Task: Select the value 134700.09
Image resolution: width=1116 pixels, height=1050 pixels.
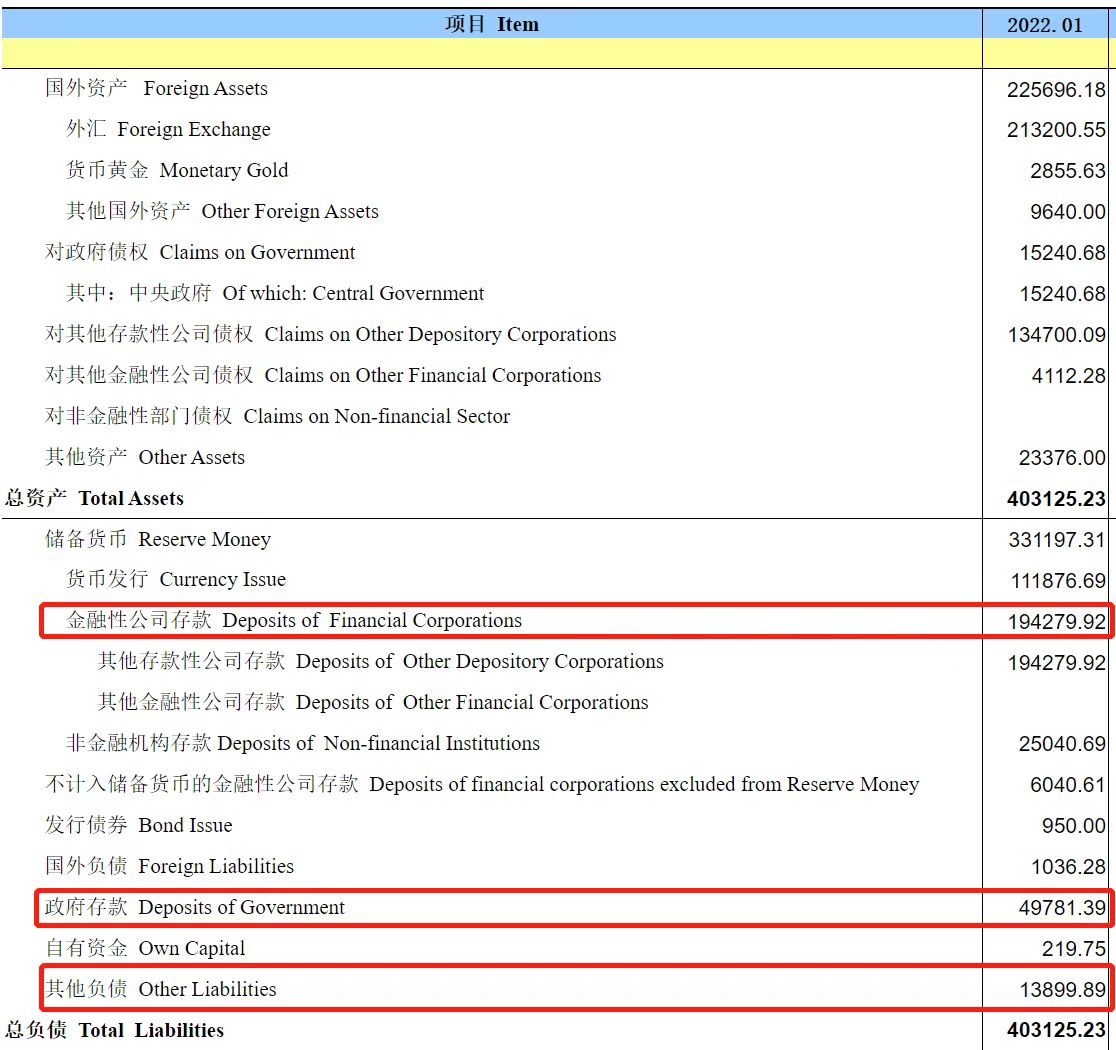Action: pos(1056,335)
